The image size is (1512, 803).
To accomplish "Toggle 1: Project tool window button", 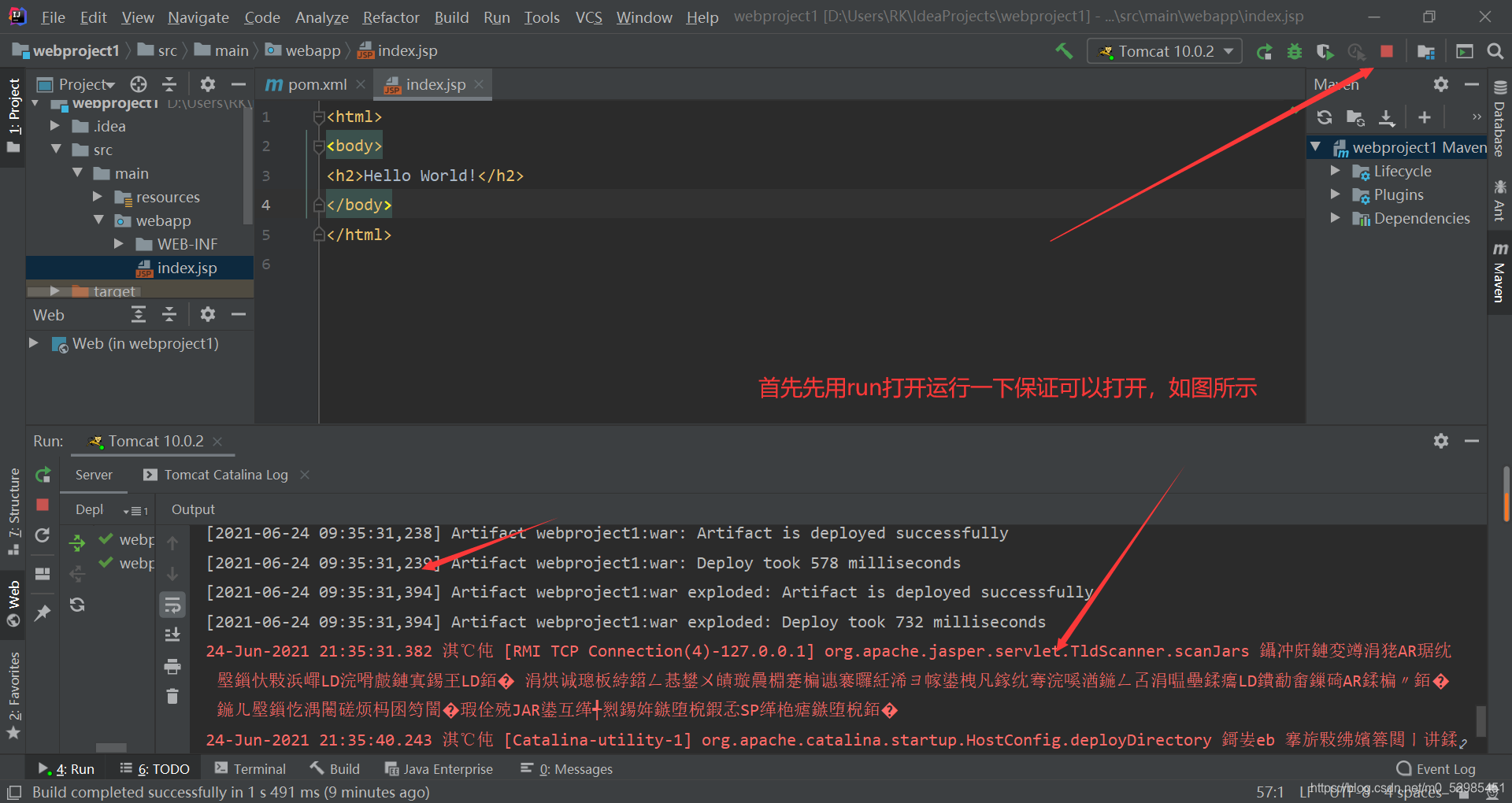I will (x=13, y=117).
